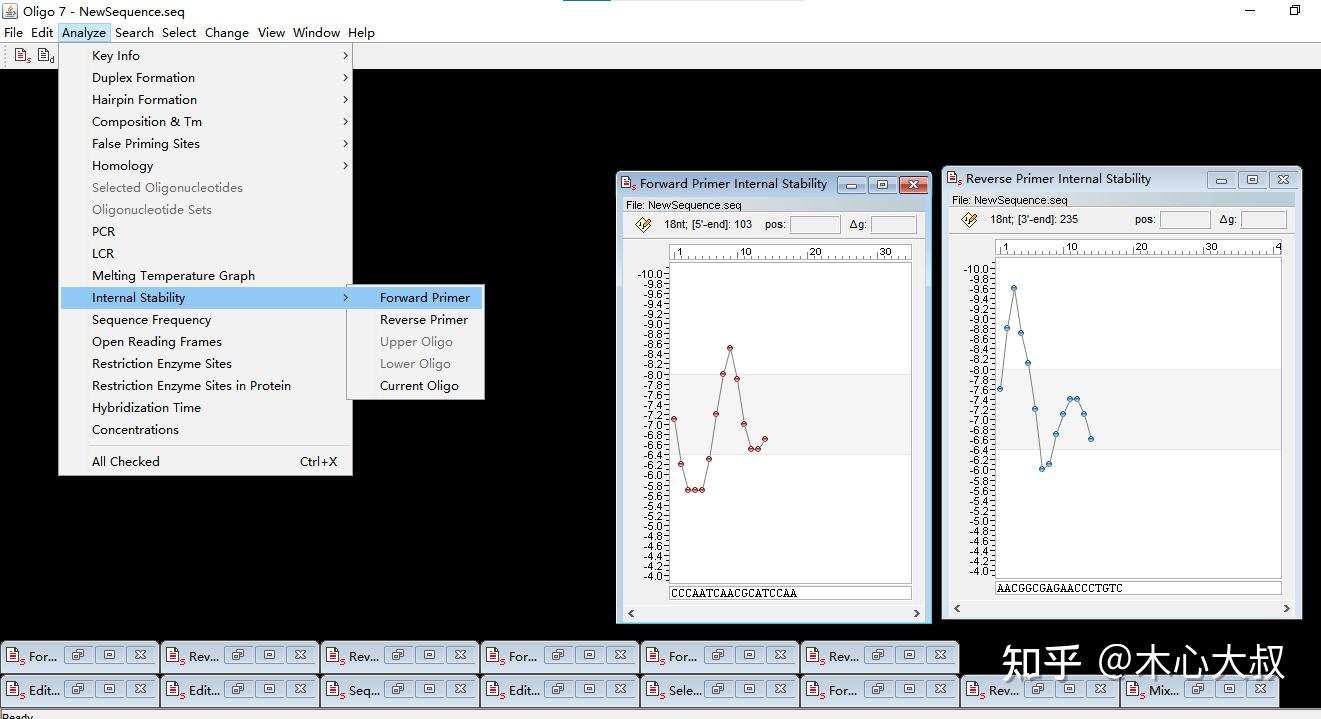This screenshot has width=1321, height=719.
Task: Open the Edit menu
Action: pyautogui.click(x=42, y=33)
